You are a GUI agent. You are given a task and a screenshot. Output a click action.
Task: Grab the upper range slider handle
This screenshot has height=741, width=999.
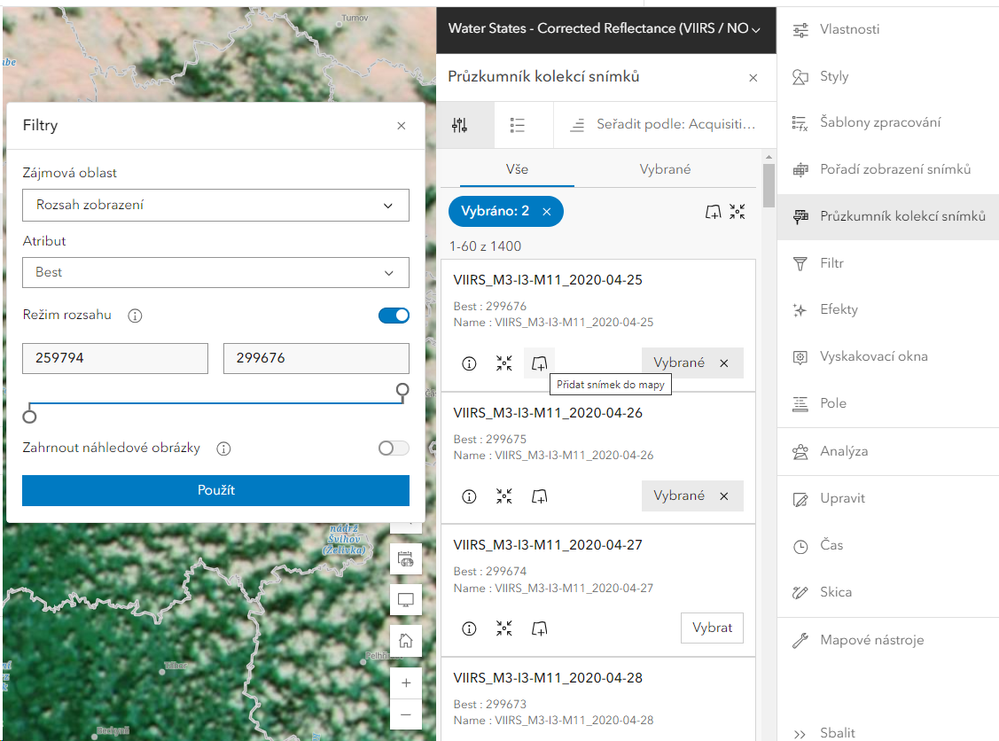pos(403,390)
